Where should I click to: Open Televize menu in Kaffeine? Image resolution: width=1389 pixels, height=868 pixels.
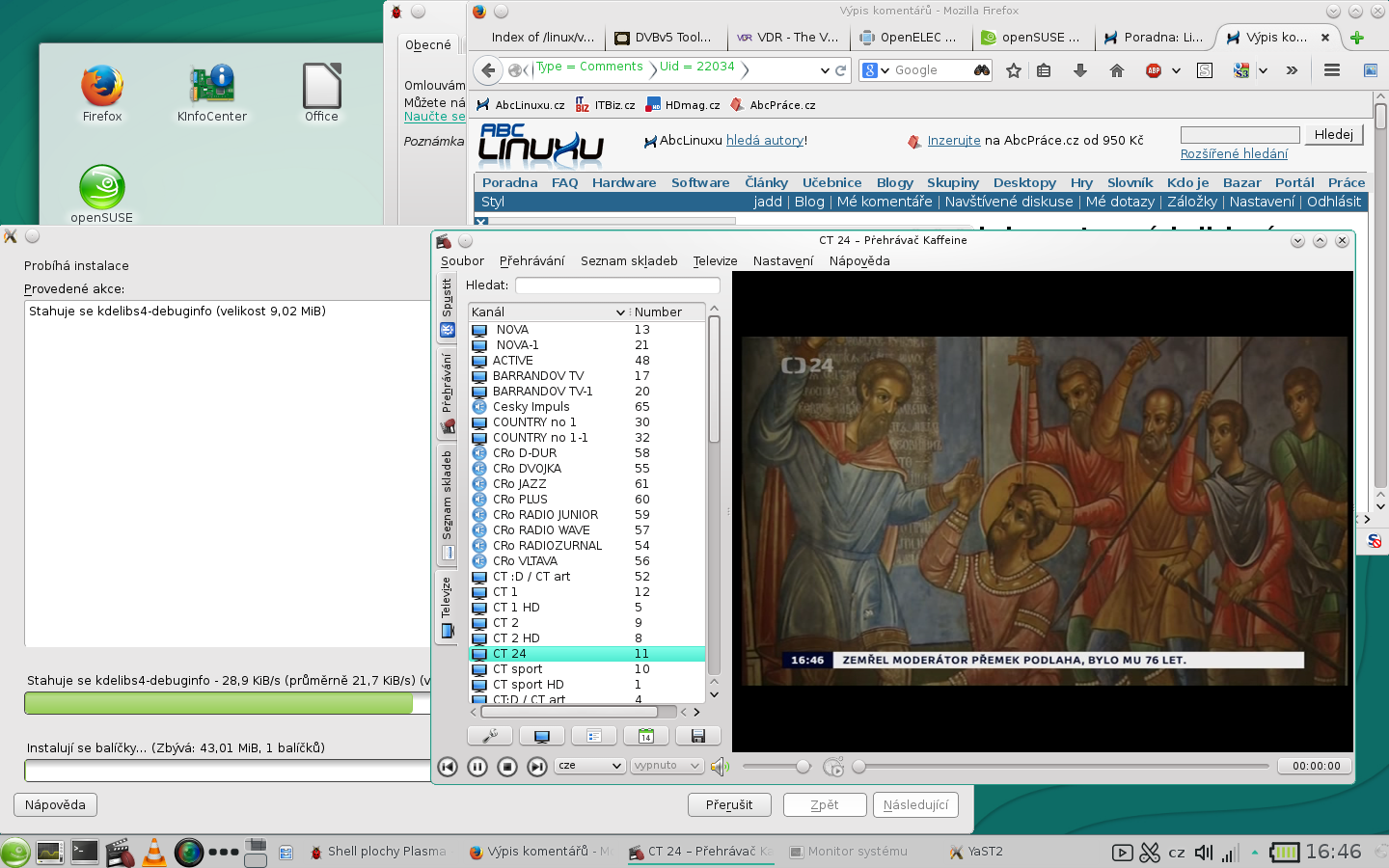click(715, 261)
